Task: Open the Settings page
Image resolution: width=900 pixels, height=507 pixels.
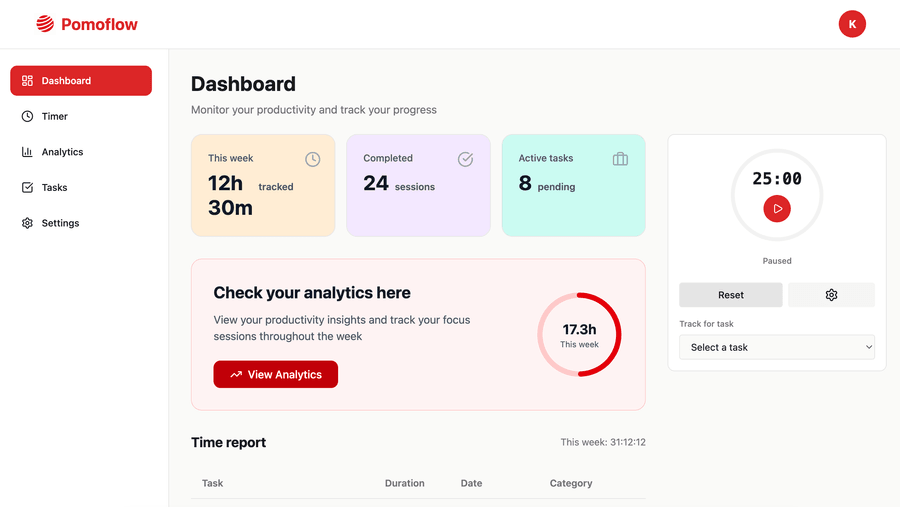Action: (81, 223)
